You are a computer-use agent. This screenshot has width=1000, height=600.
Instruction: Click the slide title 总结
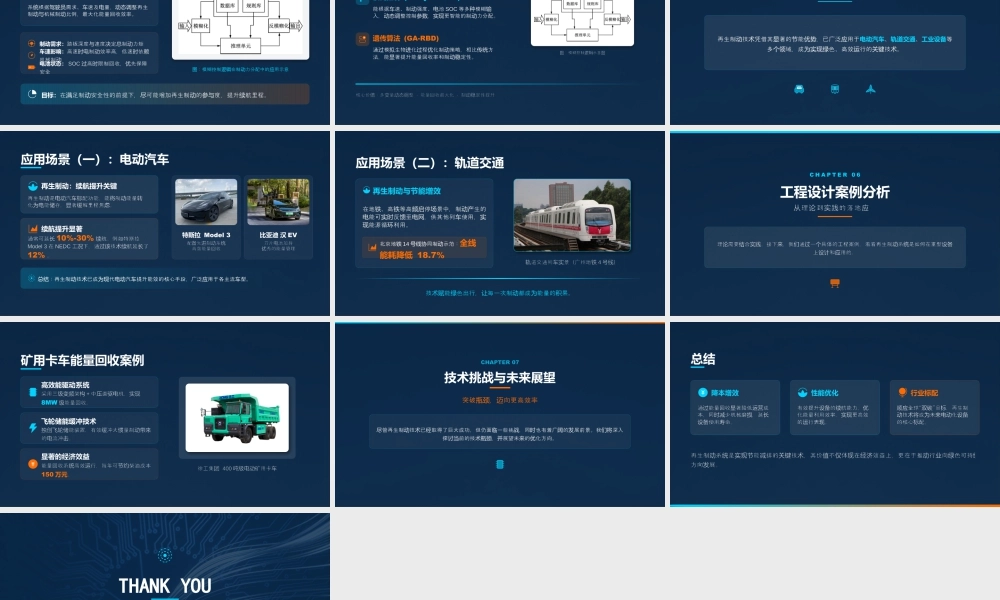point(703,359)
